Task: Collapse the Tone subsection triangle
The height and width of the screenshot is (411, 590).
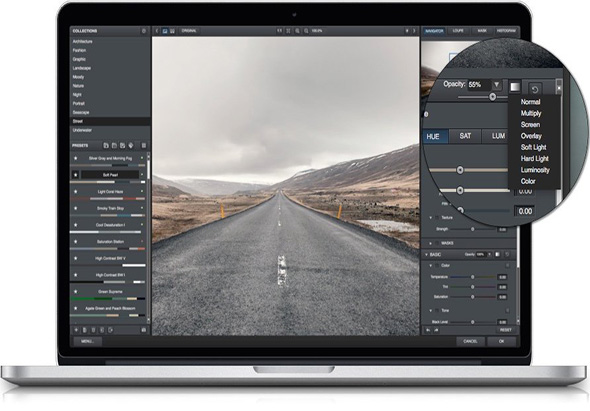Action: [430, 311]
